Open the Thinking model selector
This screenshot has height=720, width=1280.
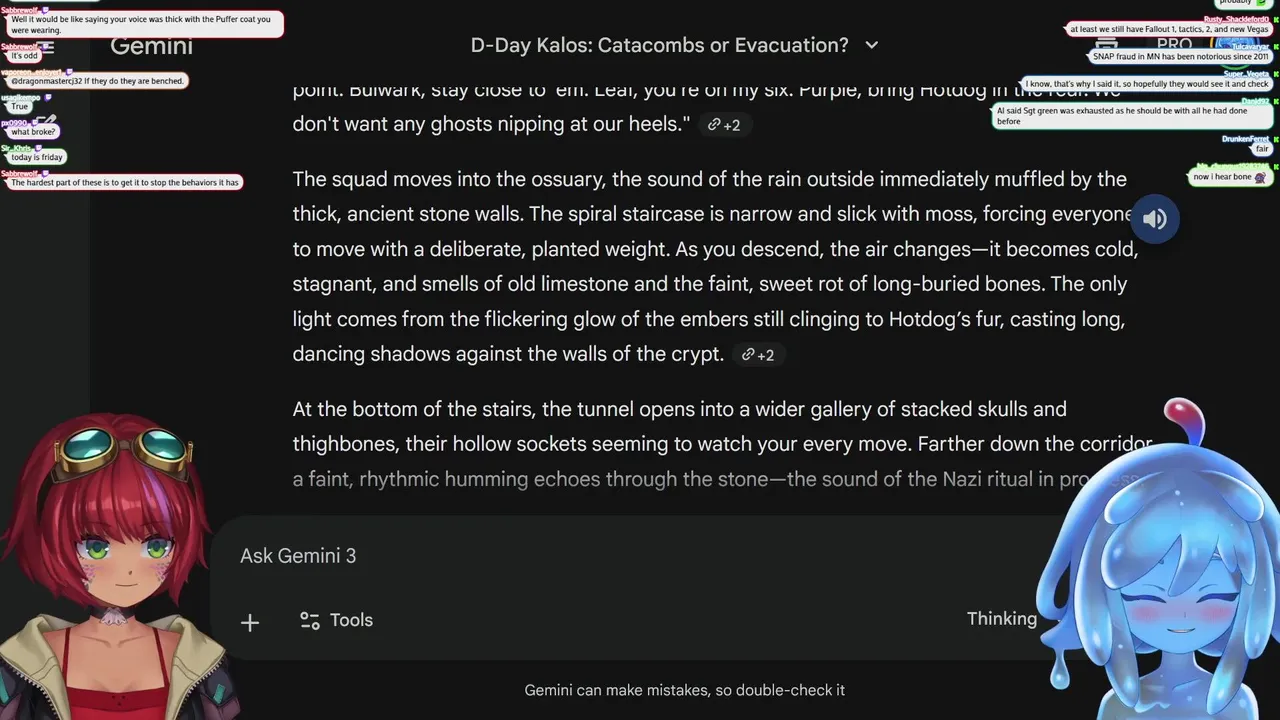(x=1003, y=619)
